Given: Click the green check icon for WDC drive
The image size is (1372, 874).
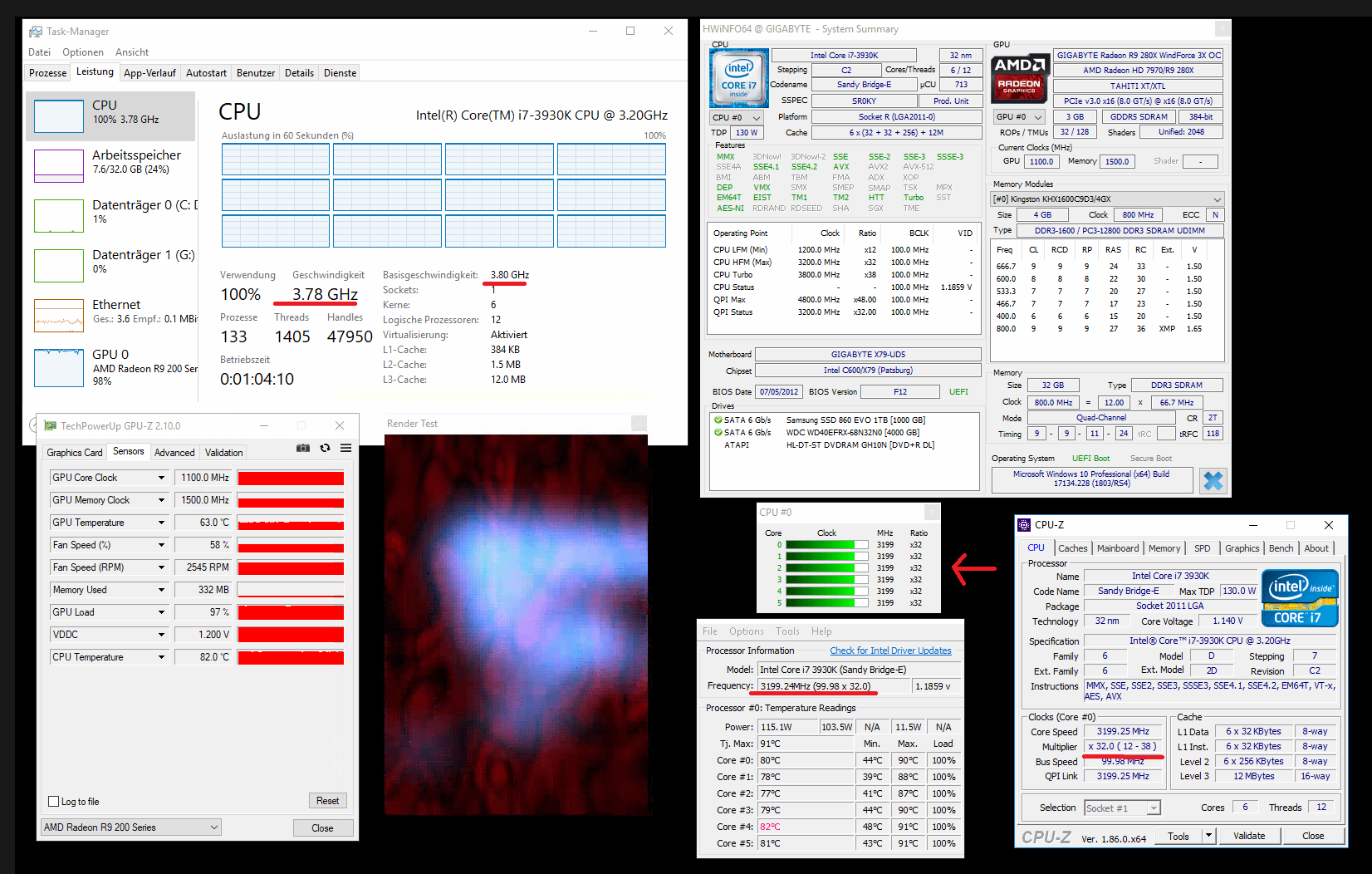Looking at the screenshot, I should coord(718,432).
